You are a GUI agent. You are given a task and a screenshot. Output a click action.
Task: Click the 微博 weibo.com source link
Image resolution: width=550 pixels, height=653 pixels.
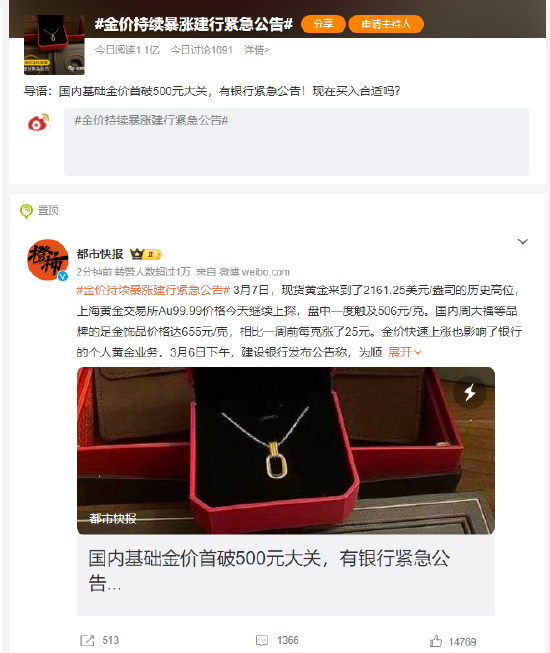(x=254, y=272)
